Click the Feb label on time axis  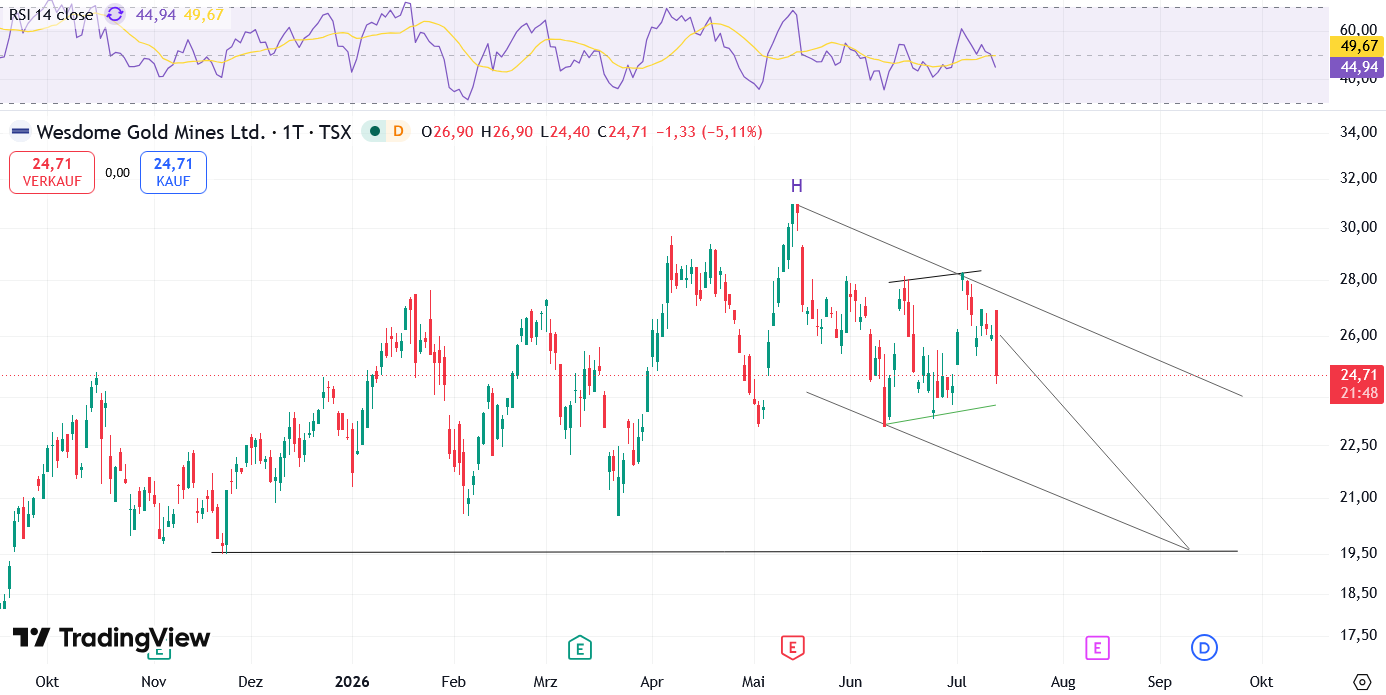coord(454,682)
